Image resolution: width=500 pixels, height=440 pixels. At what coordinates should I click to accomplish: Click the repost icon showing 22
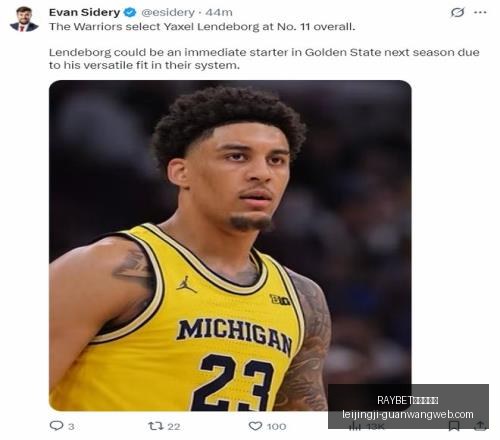pyautogui.click(x=155, y=426)
